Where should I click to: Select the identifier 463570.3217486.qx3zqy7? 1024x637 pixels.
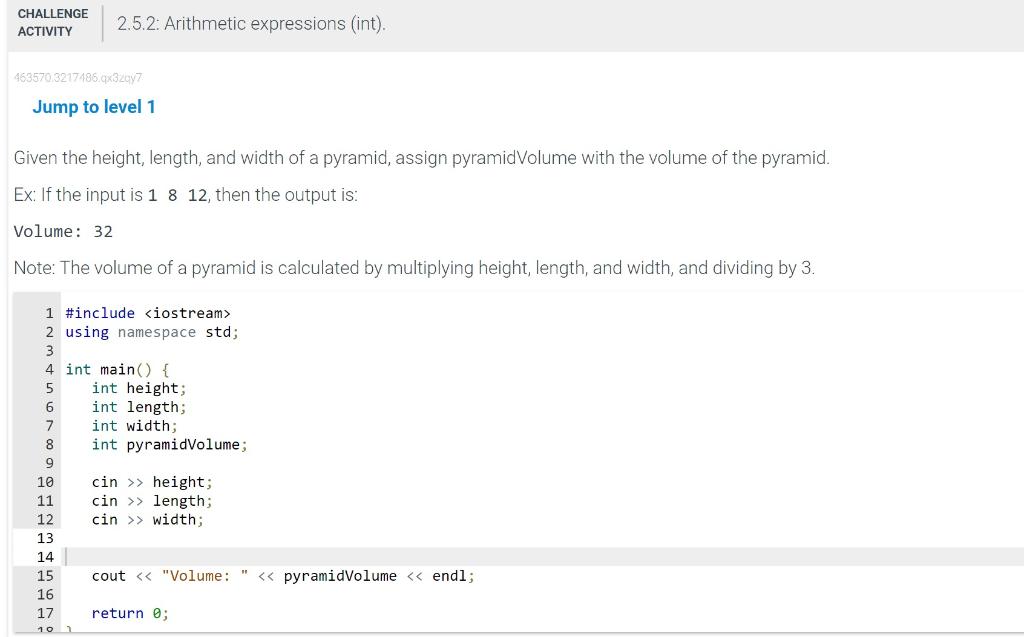pos(76,77)
